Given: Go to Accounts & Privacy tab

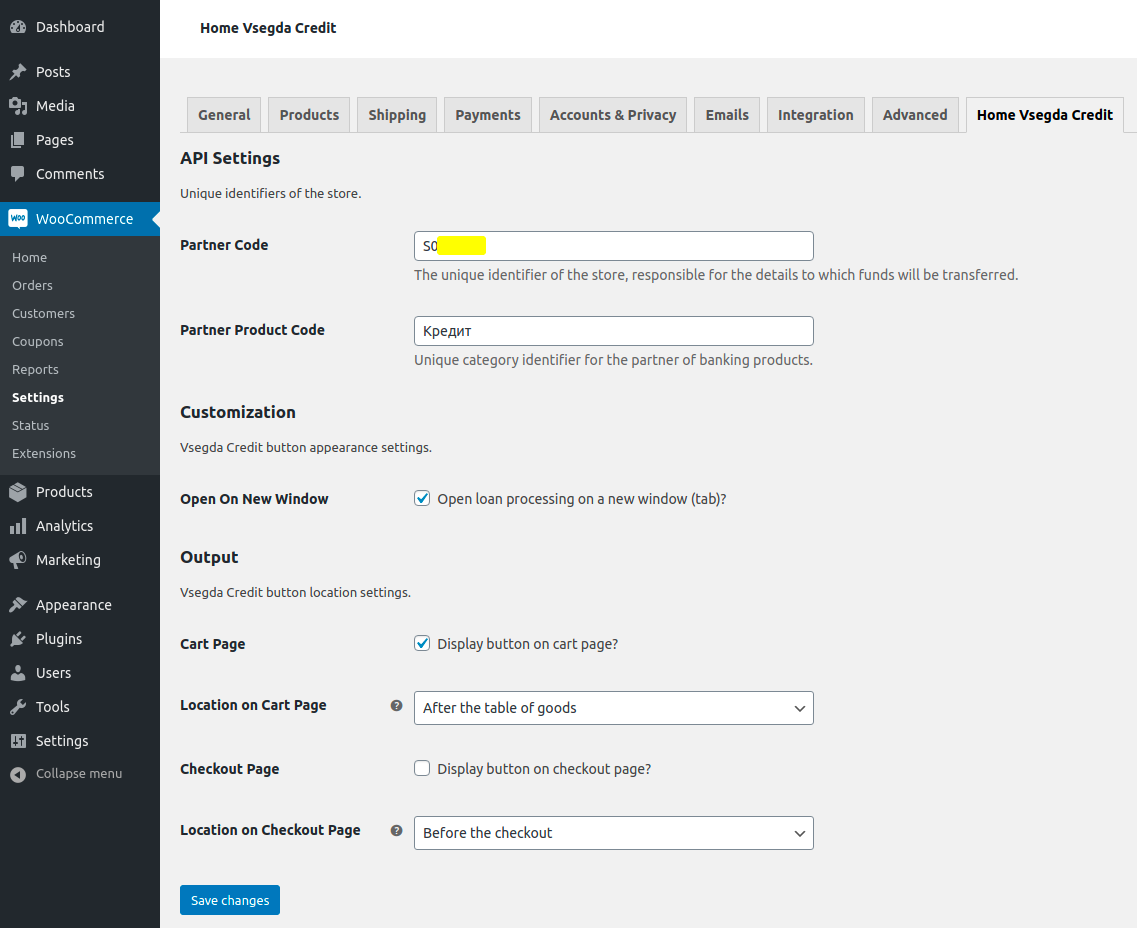Looking at the screenshot, I should tap(613, 115).
